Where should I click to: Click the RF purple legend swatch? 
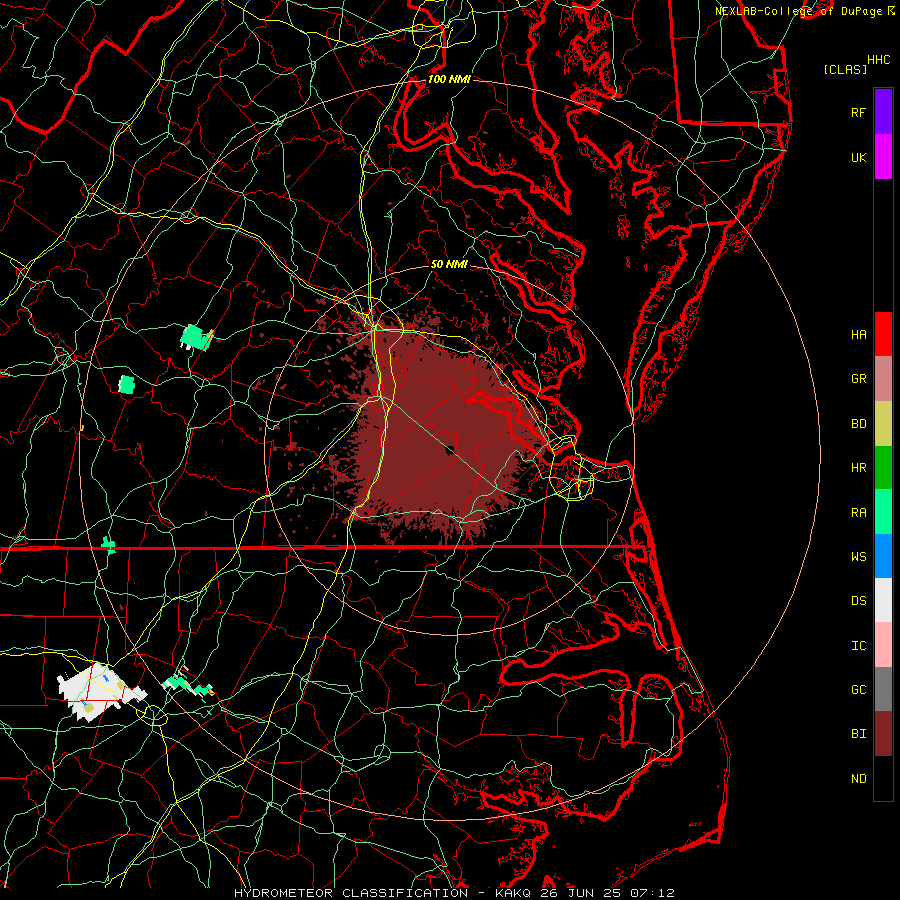pos(883,112)
